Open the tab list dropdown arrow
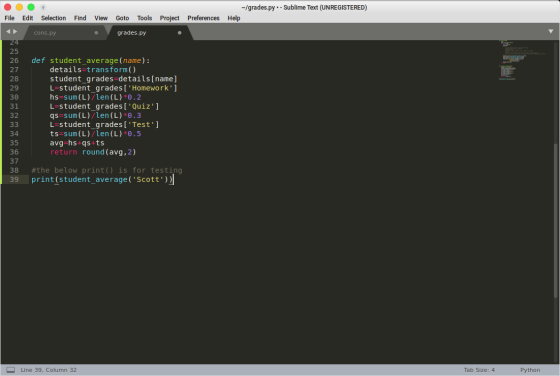The width and height of the screenshot is (560, 376). (x=551, y=31)
